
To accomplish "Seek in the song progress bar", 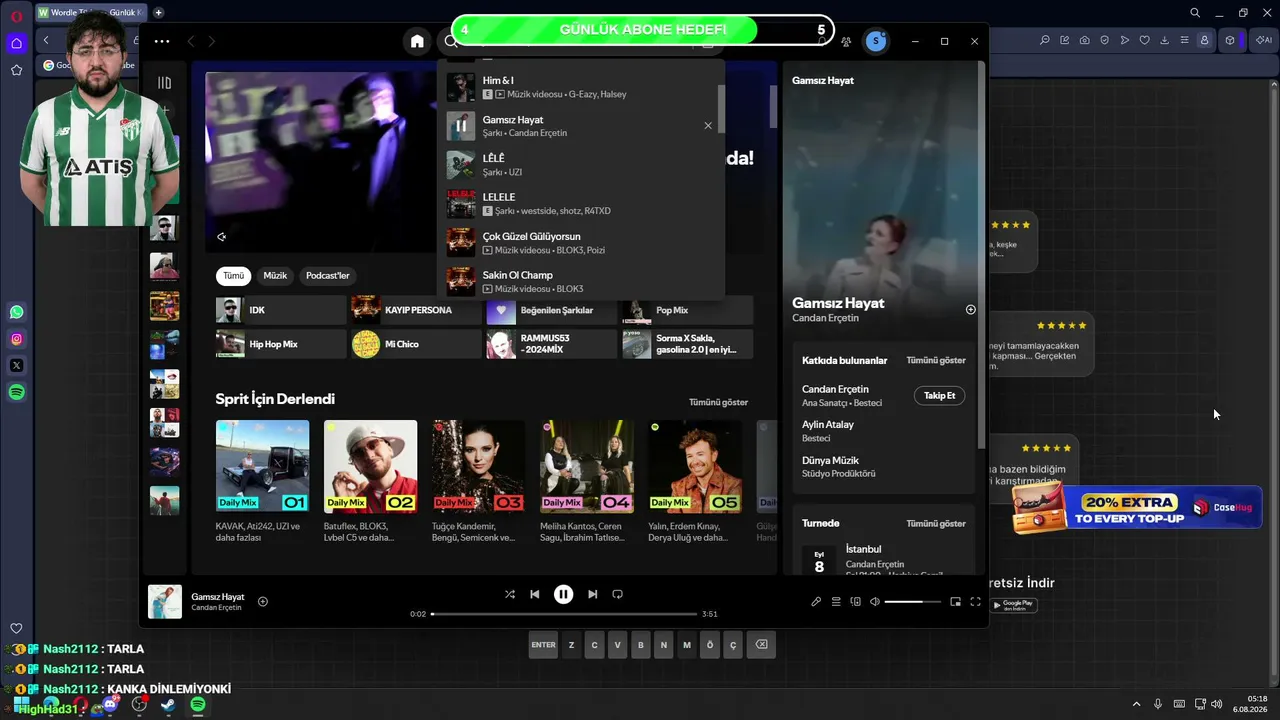I will (x=564, y=613).
